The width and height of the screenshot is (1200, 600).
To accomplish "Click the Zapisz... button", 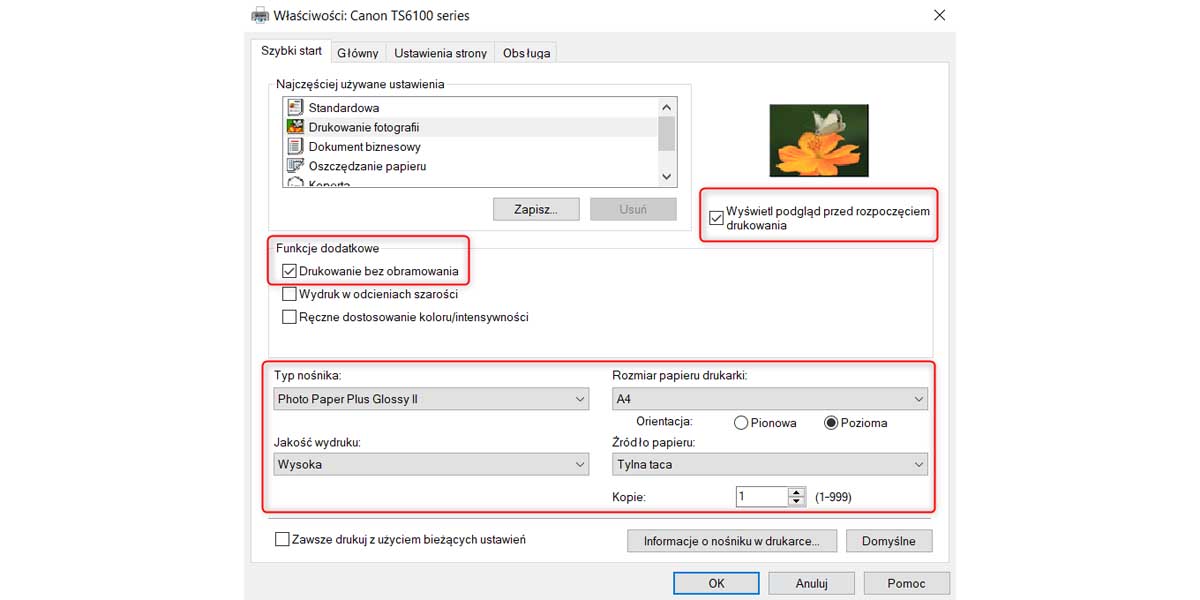I will (x=538, y=210).
